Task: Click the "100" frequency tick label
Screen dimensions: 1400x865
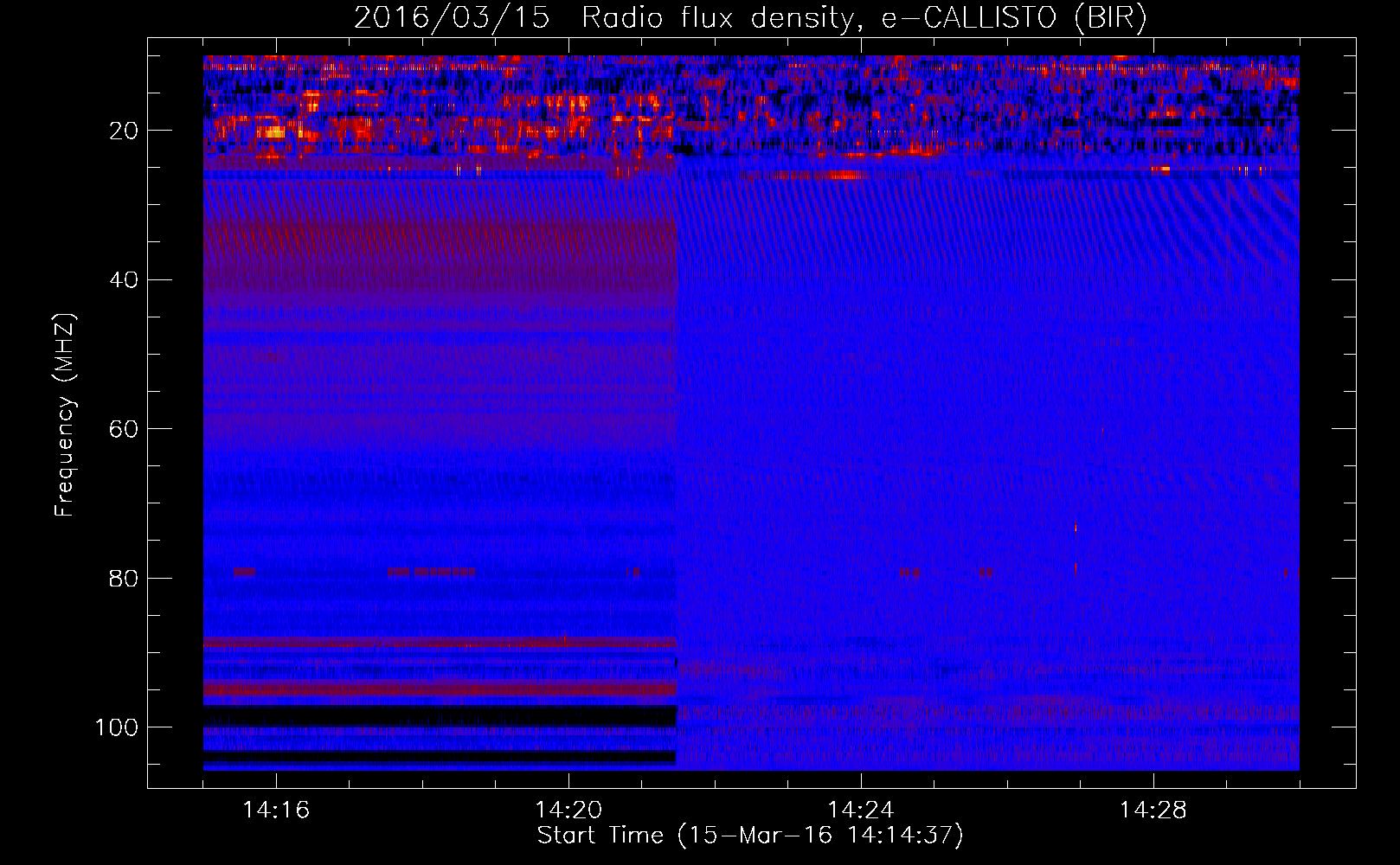Action: (117, 727)
